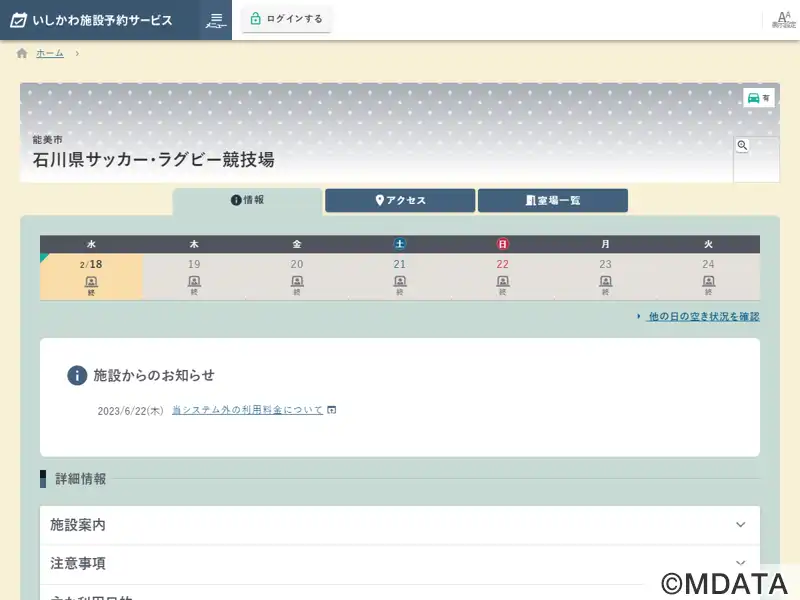Click the 能美市 city label

[47, 139]
